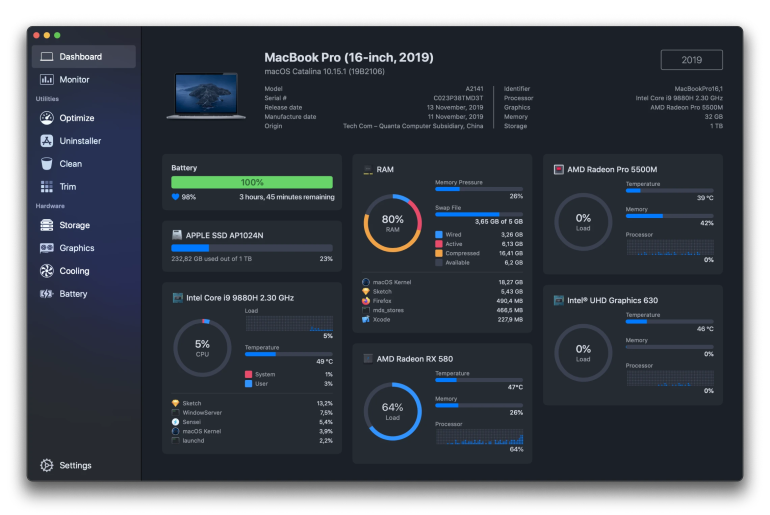Click the Firefox icon in RAM process list
Viewport: 770px width, 515px height.
pyautogui.click(x=366, y=301)
